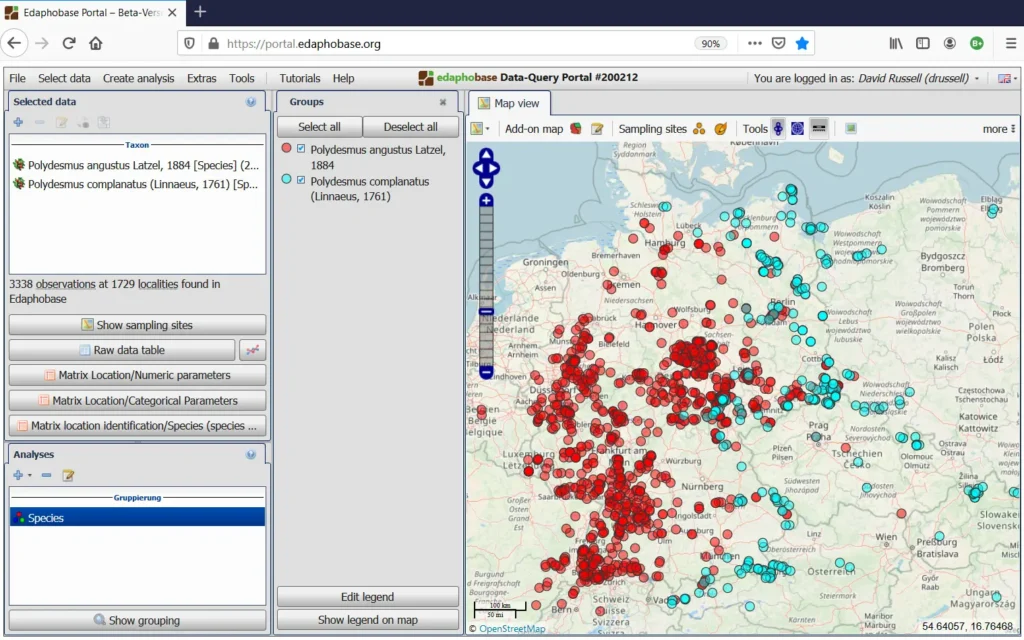This screenshot has width=1024, height=640.
Task: Open the map layer dropdown arrow
Action: [x=488, y=129]
